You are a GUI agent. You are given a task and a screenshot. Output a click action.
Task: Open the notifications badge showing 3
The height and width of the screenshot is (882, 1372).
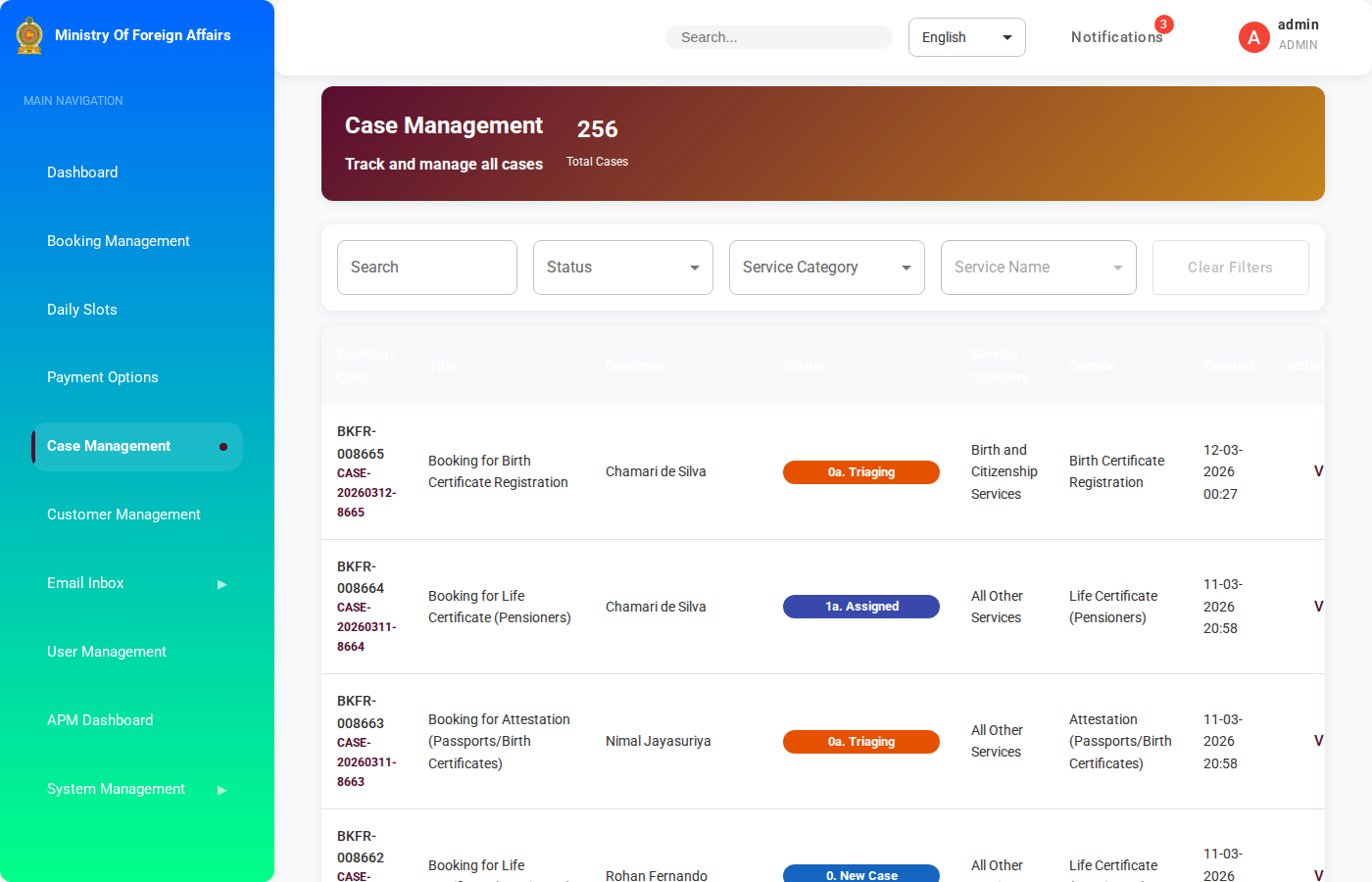click(1163, 24)
